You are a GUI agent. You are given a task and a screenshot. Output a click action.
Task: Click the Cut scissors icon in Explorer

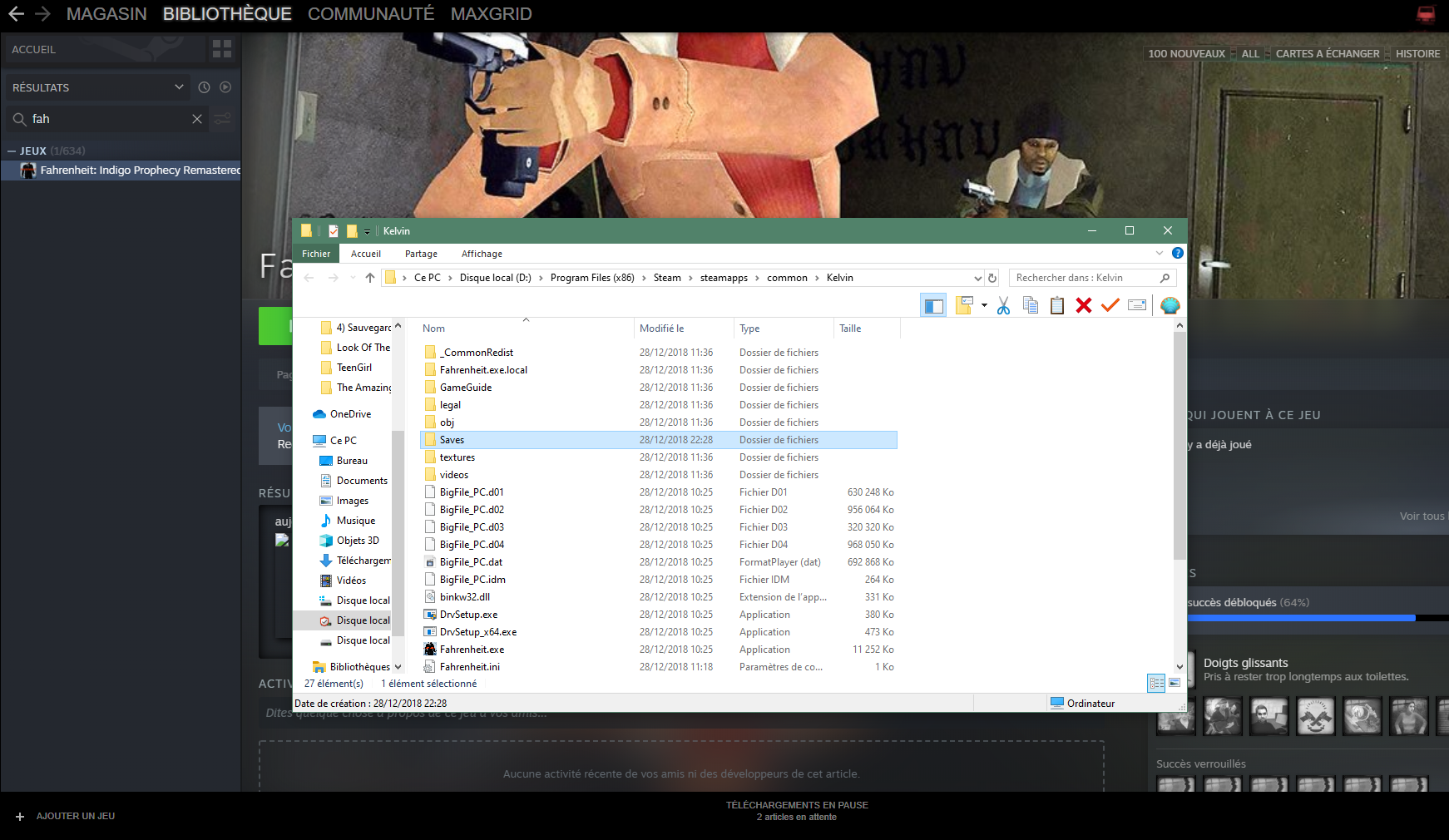coord(1003,305)
